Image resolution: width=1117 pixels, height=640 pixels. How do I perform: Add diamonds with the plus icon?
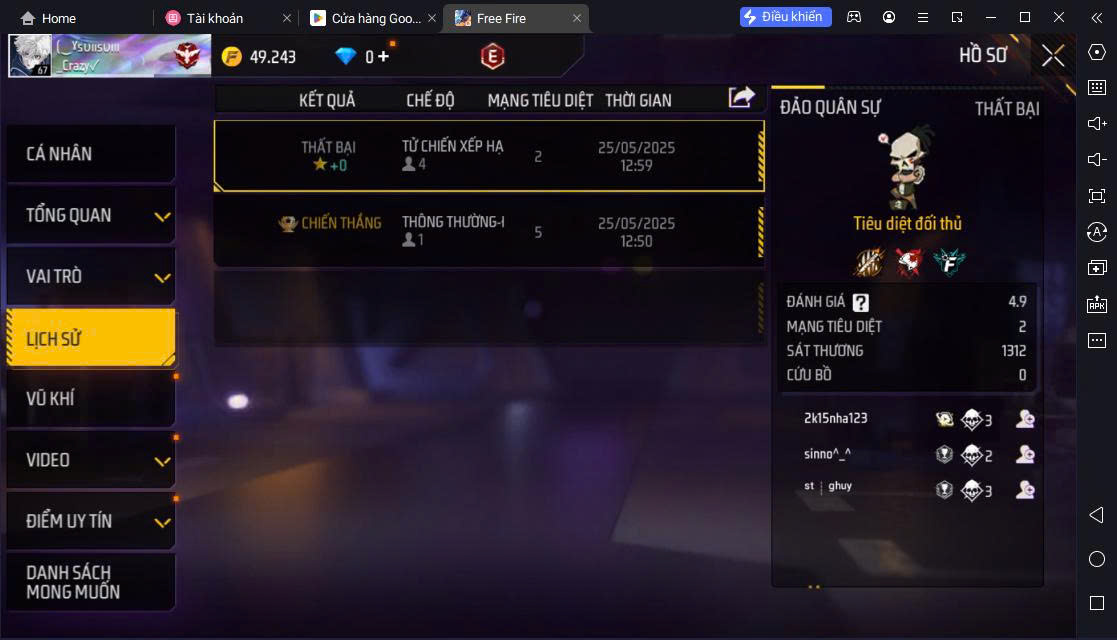(383, 56)
